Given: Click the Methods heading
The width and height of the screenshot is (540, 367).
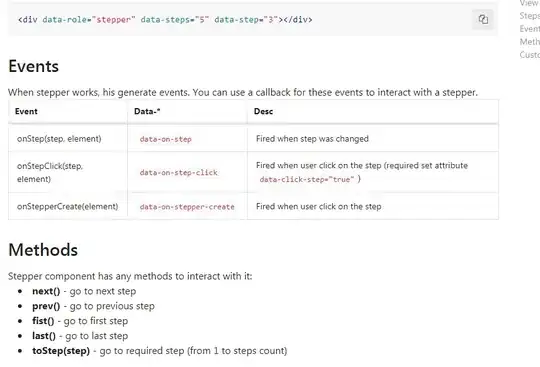Looking at the screenshot, I should click(x=43, y=250).
